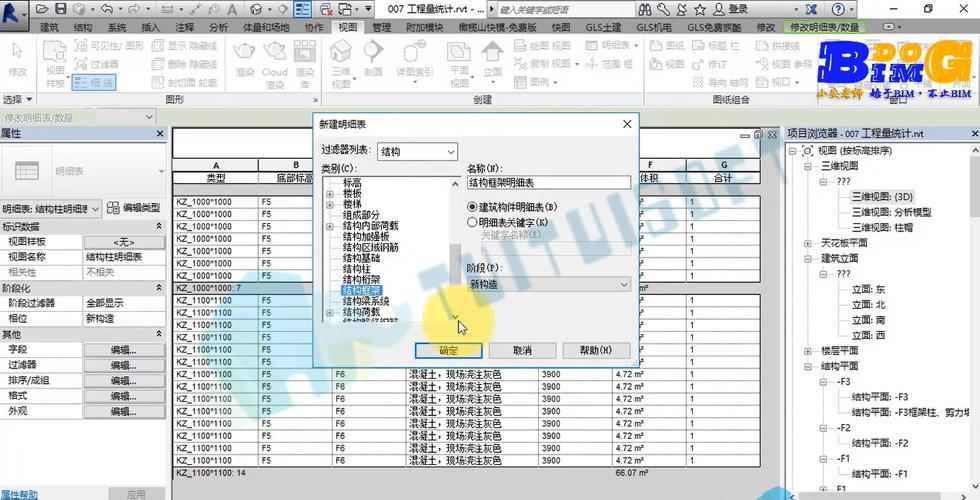Confirm dialog with 确定 button
Viewport: 980px width, 500px height.
click(449, 351)
